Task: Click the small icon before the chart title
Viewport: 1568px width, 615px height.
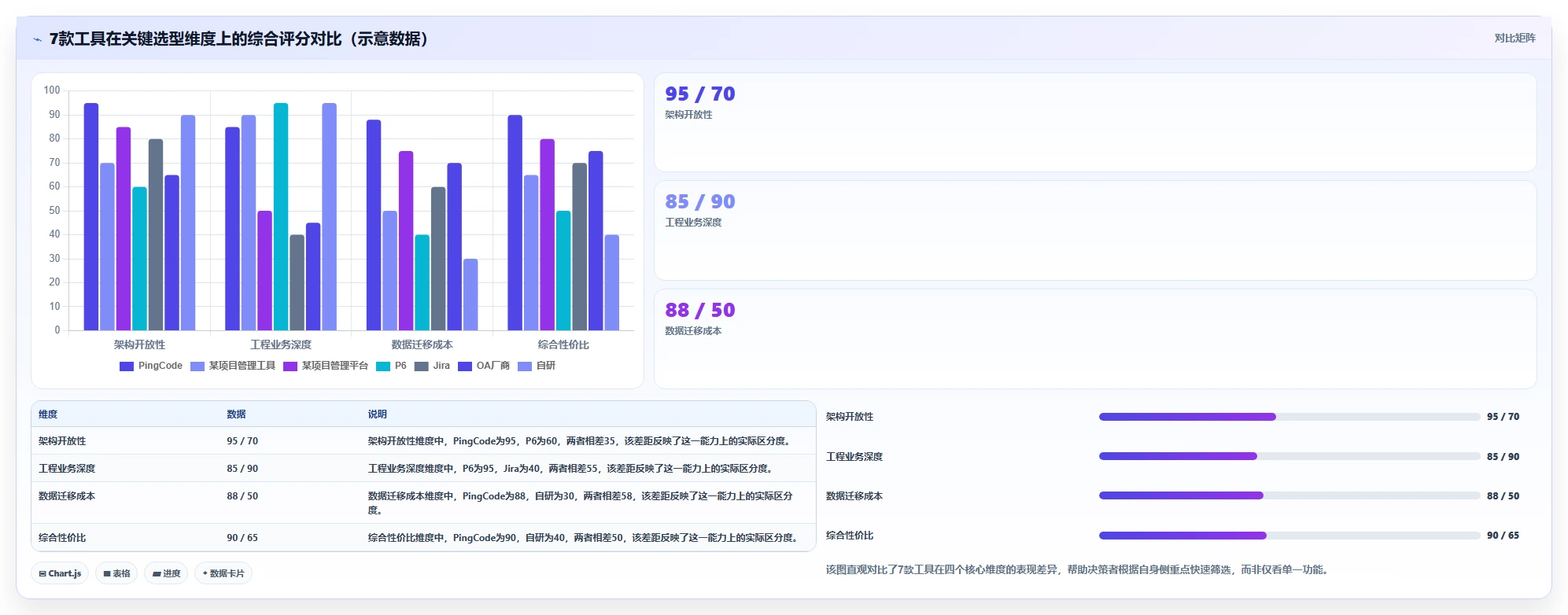Action: point(37,39)
